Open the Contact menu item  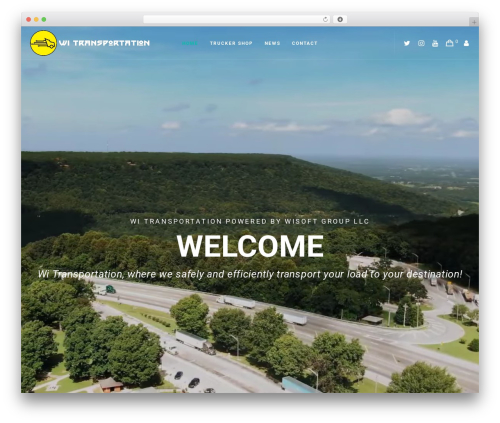click(x=304, y=43)
